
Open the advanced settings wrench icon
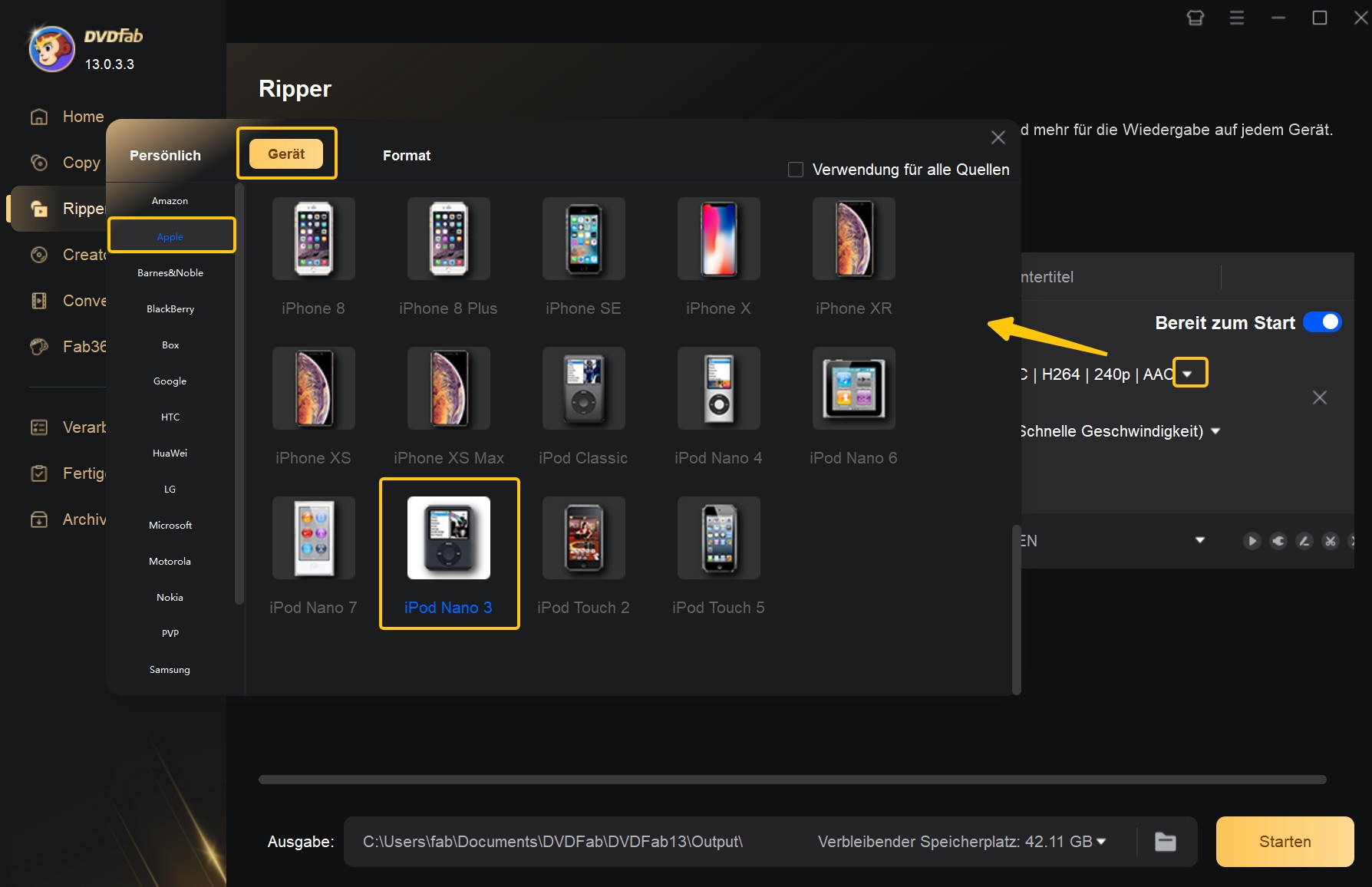click(x=1278, y=541)
